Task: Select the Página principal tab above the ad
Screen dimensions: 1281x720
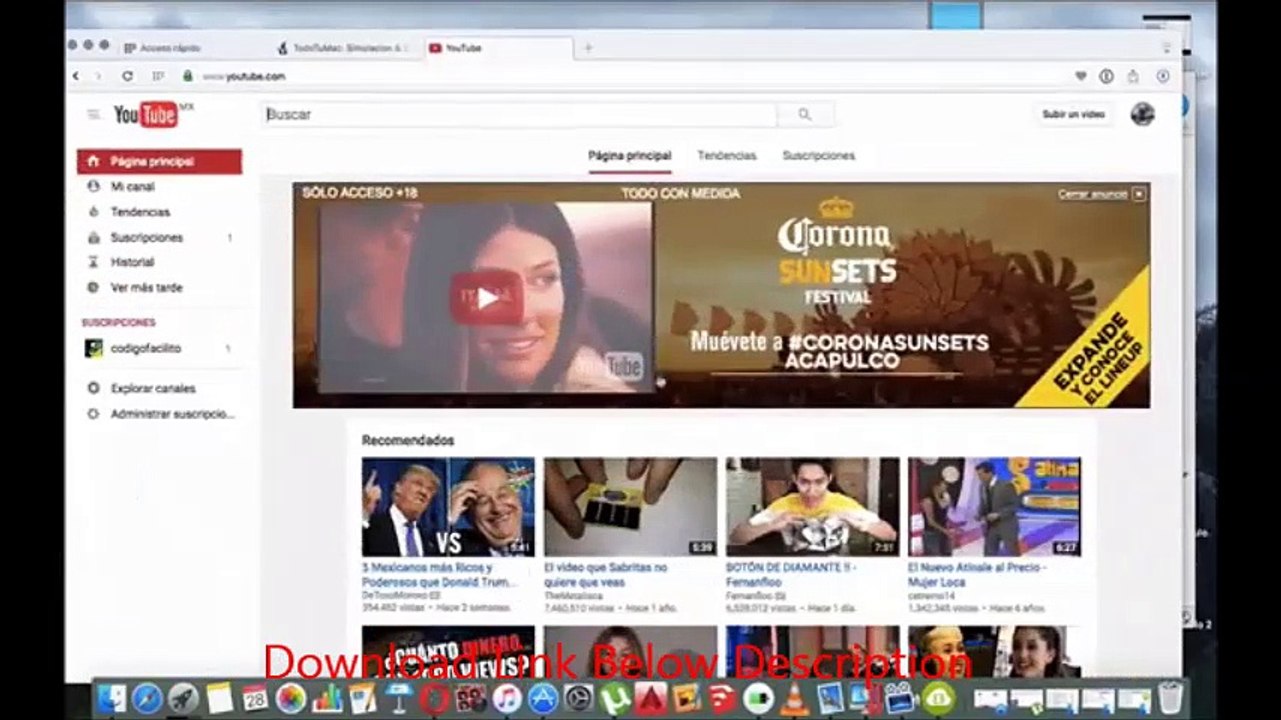Action: click(x=629, y=156)
